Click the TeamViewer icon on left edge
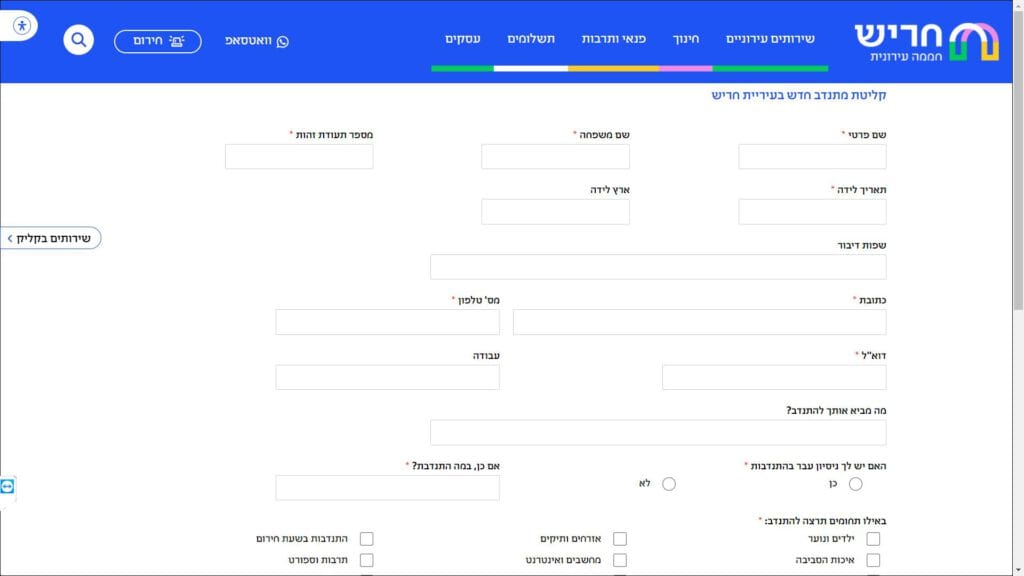 click(x=7, y=487)
